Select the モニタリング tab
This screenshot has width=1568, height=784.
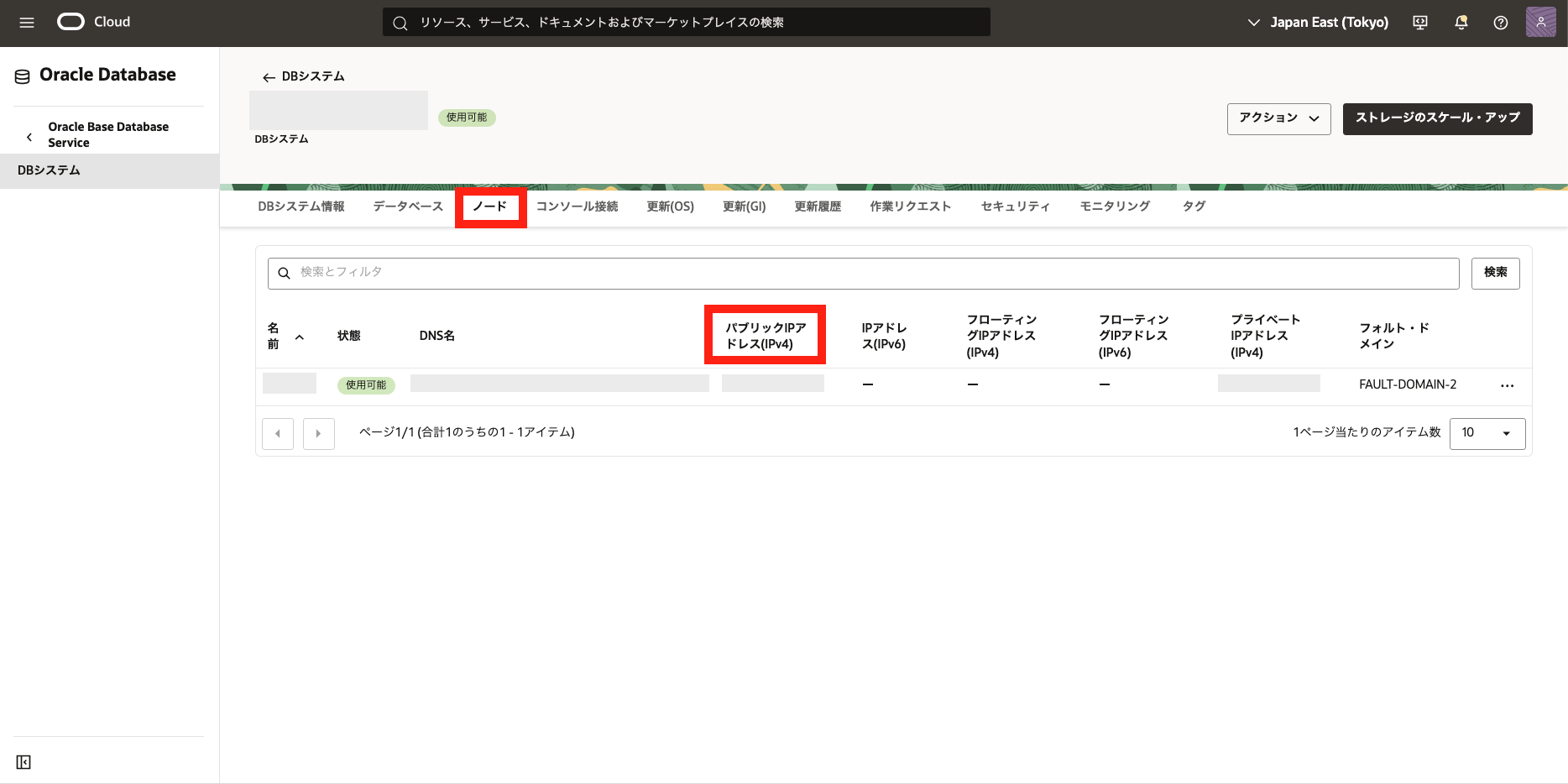pyautogui.click(x=1115, y=206)
